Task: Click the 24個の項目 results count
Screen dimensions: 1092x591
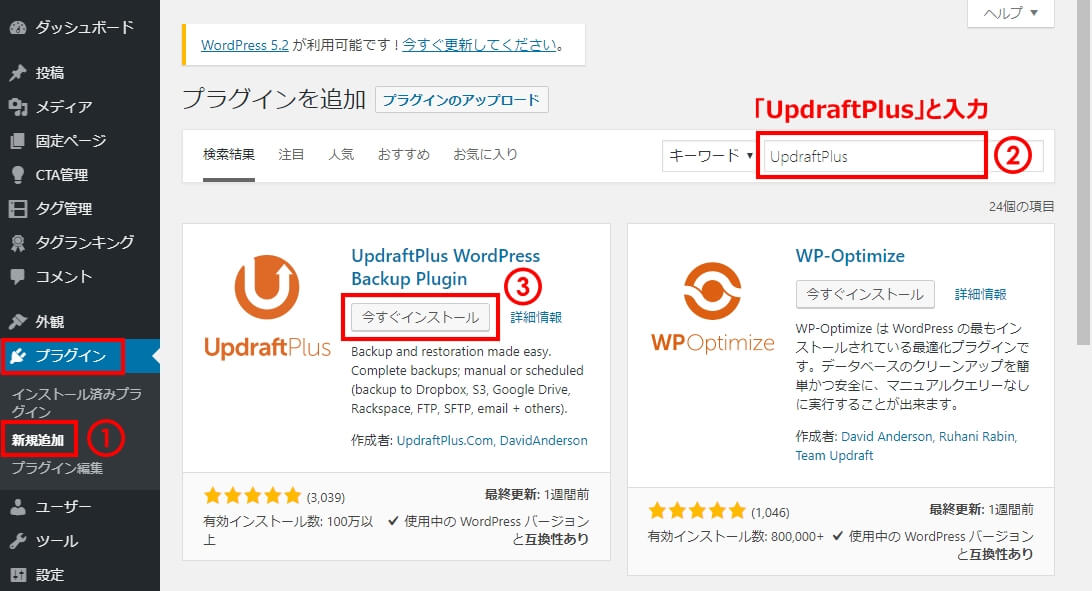Action: tap(1021, 207)
